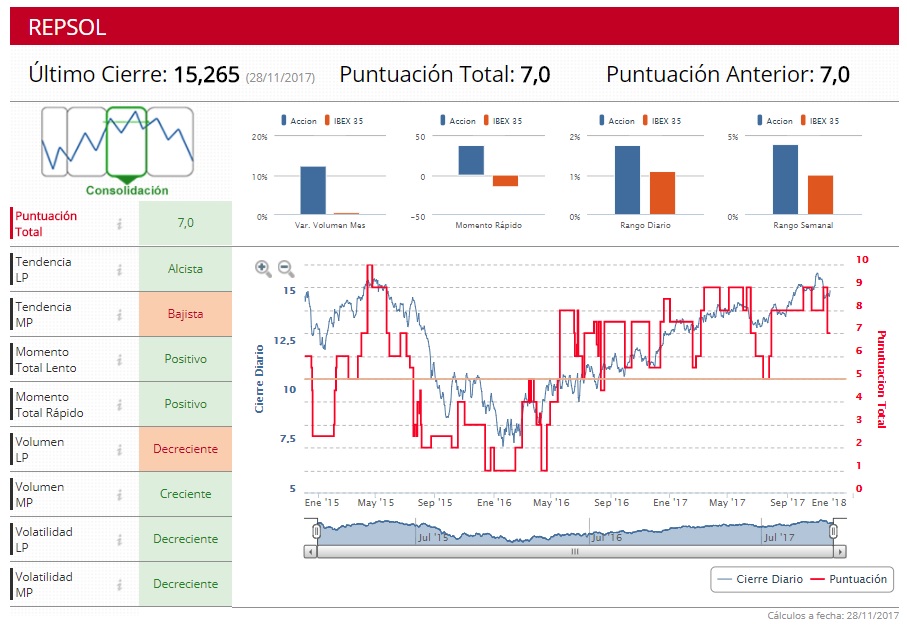Viewport: 907px width, 627px height.
Task: Open info icon for Momento Total Rápido
Action: click(120, 405)
